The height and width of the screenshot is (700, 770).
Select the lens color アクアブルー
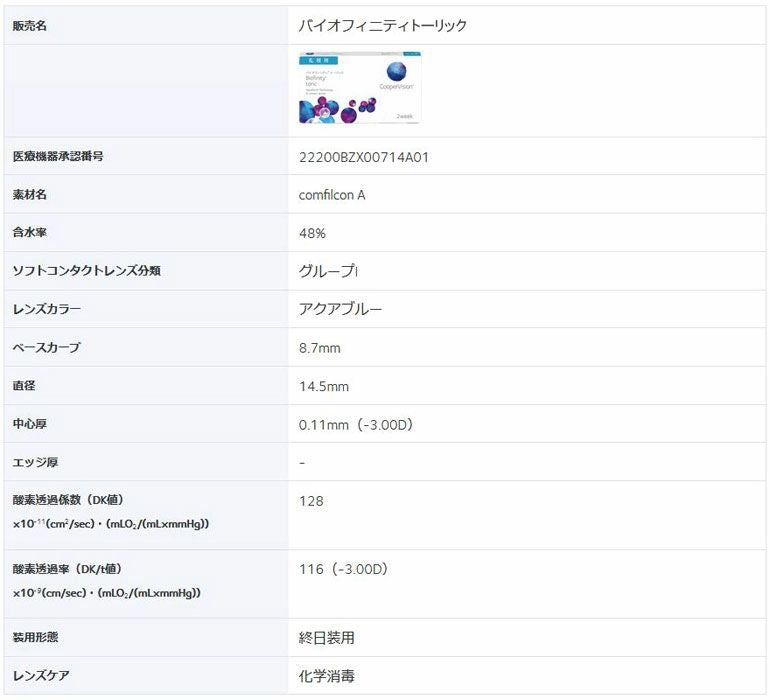click(x=340, y=309)
